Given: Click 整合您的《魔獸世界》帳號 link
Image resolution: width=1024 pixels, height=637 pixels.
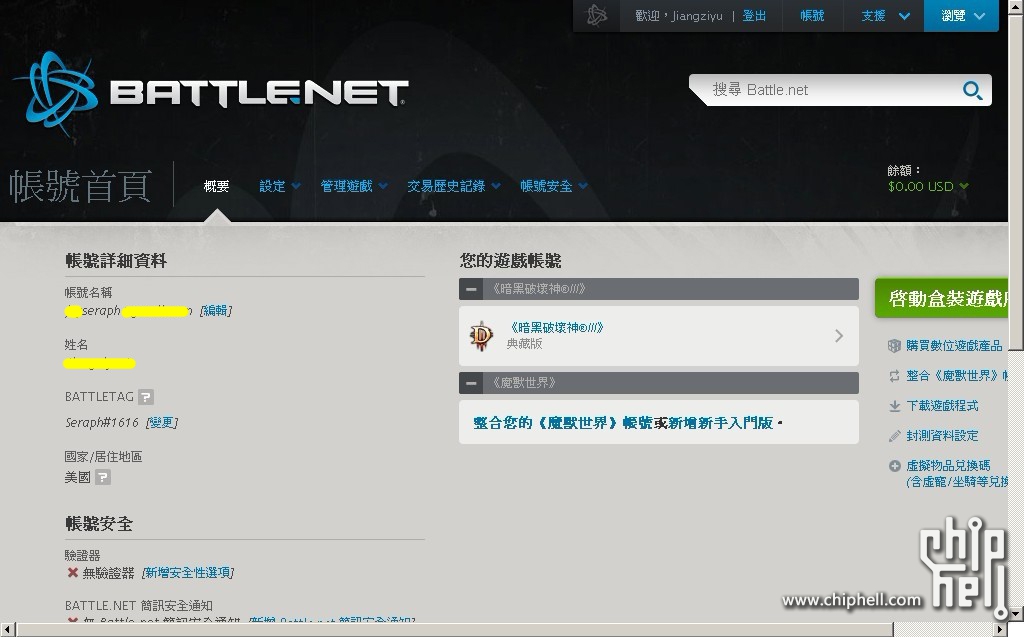Looking at the screenshot, I should click(x=562, y=423).
